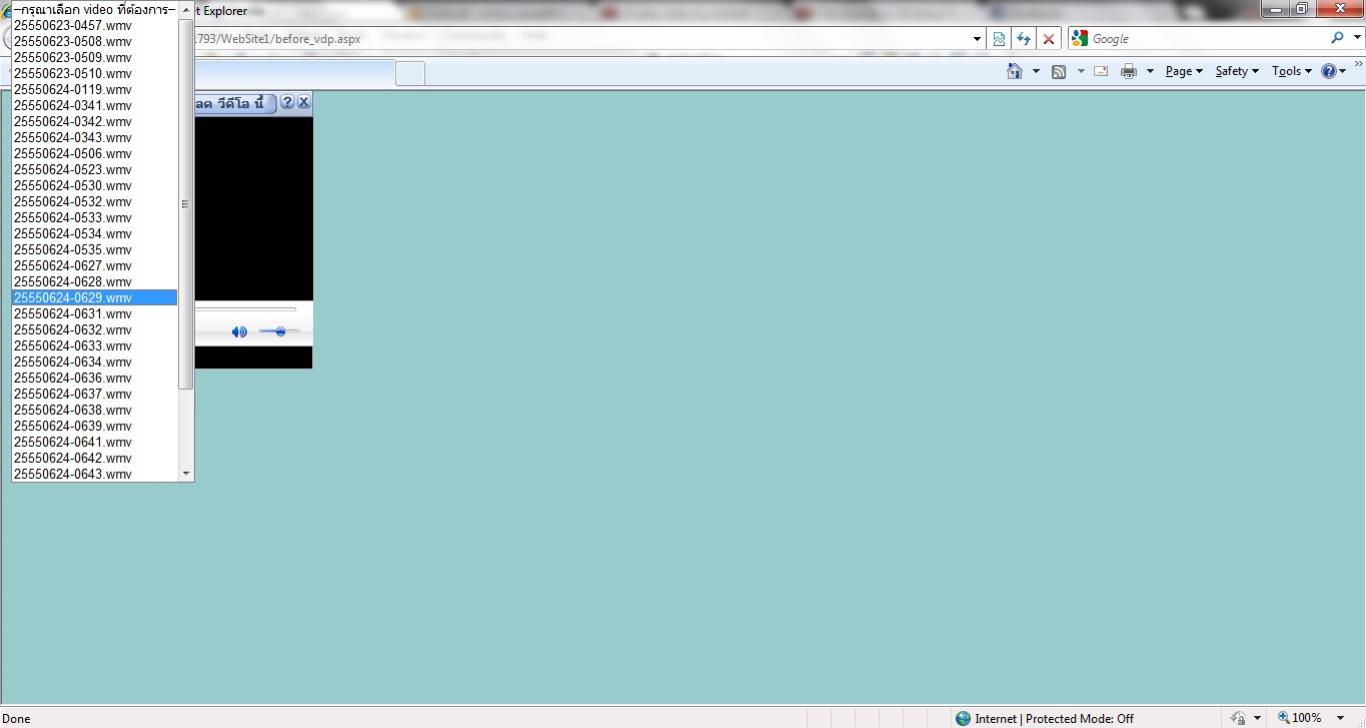This screenshot has height=728, width=1366.
Task: Choose 25550624-0342.wmv in the dropdown
Action: pyautogui.click(x=95, y=121)
